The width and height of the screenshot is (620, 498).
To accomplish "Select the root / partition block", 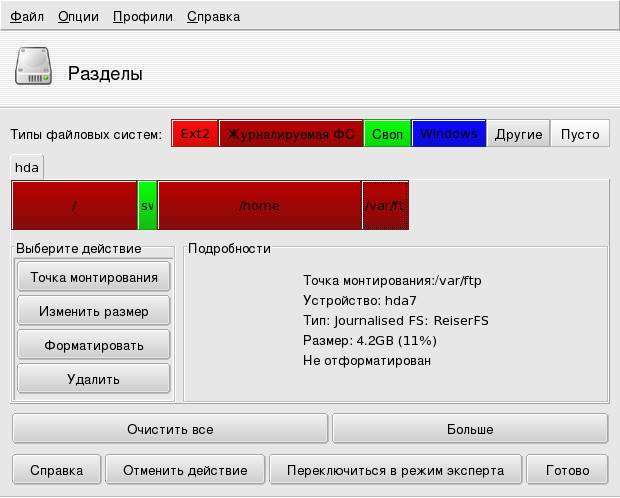I will [x=74, y=205].
